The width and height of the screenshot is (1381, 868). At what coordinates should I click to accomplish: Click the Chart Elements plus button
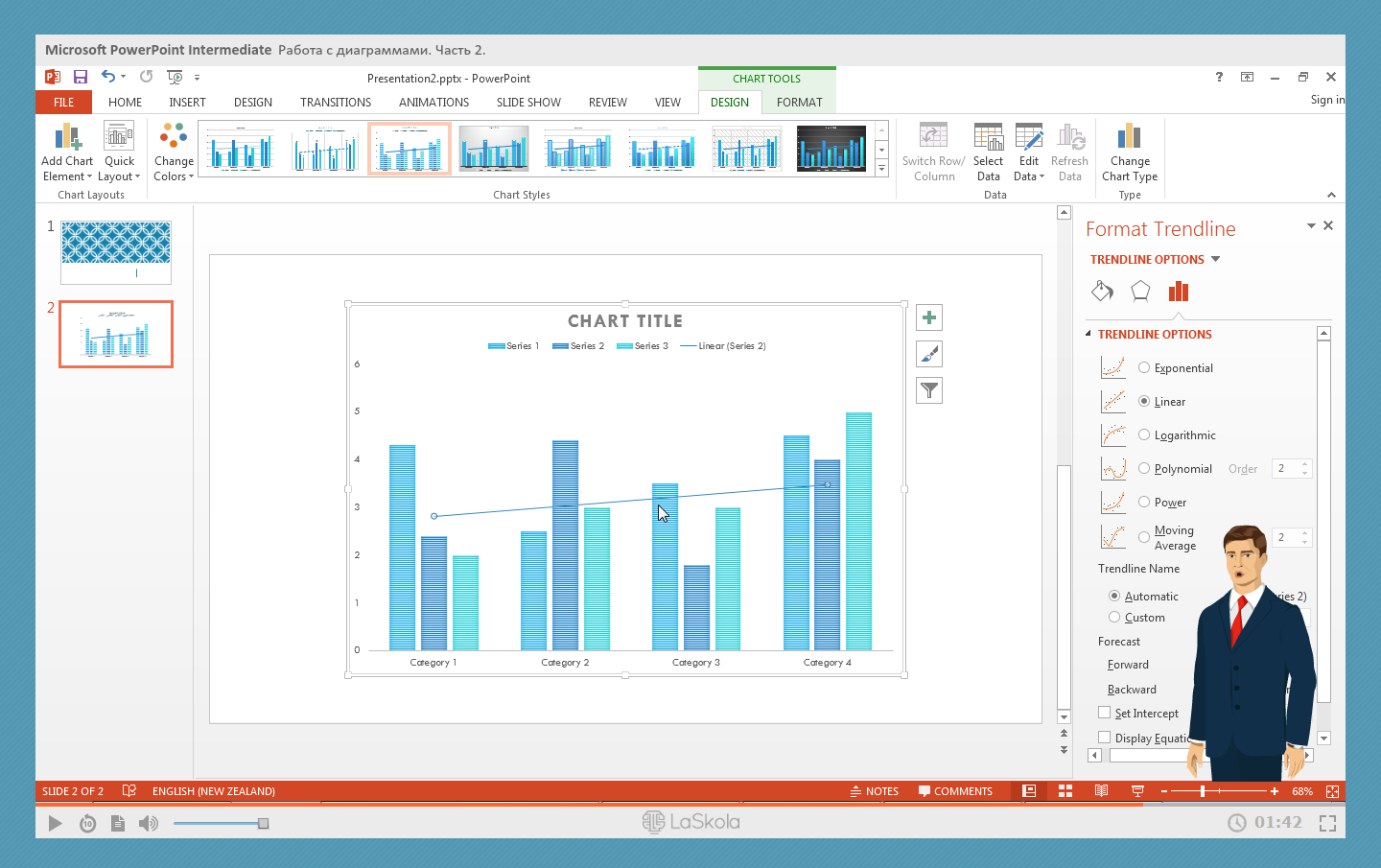928,317
